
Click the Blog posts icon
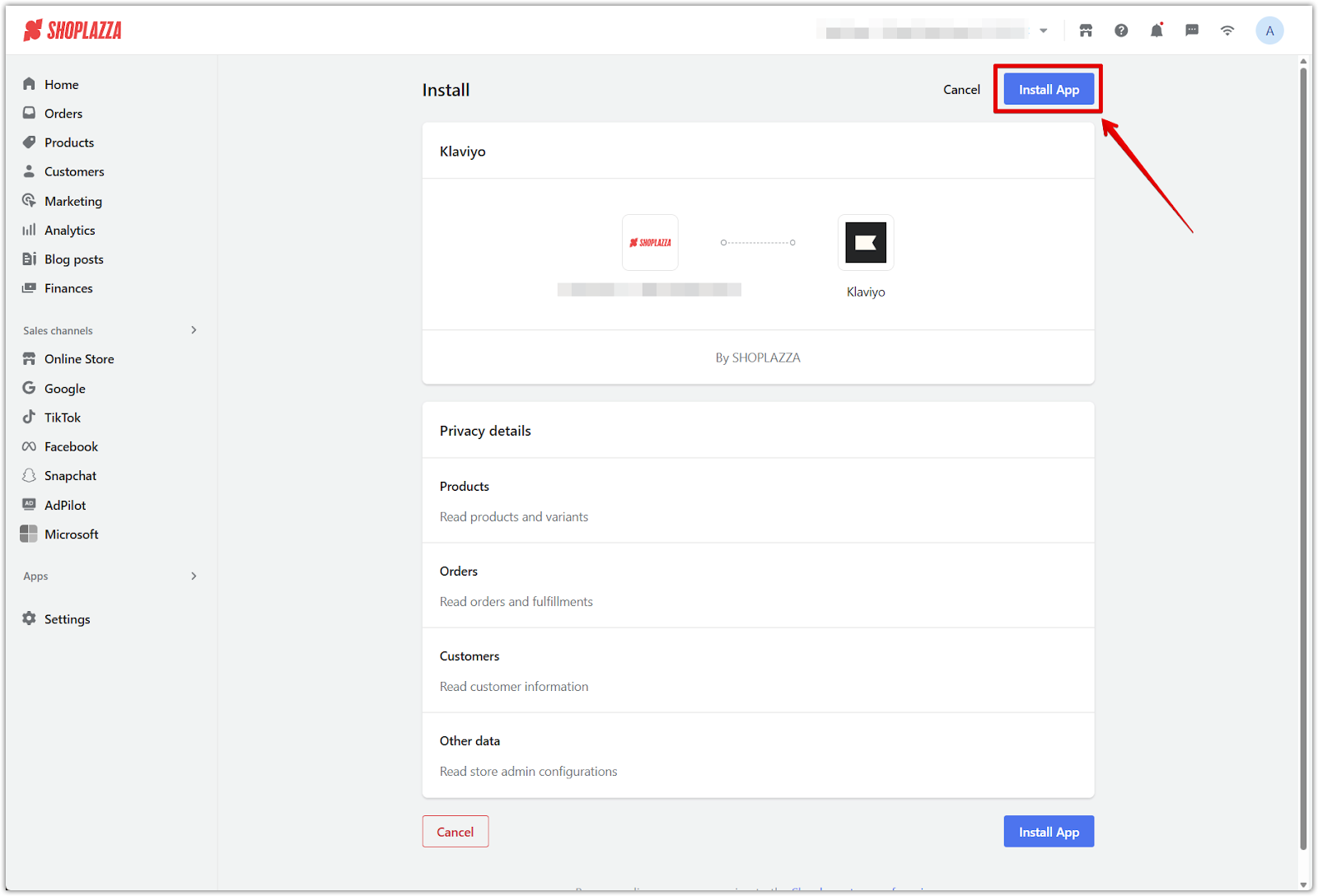click(x=30, y=259)
